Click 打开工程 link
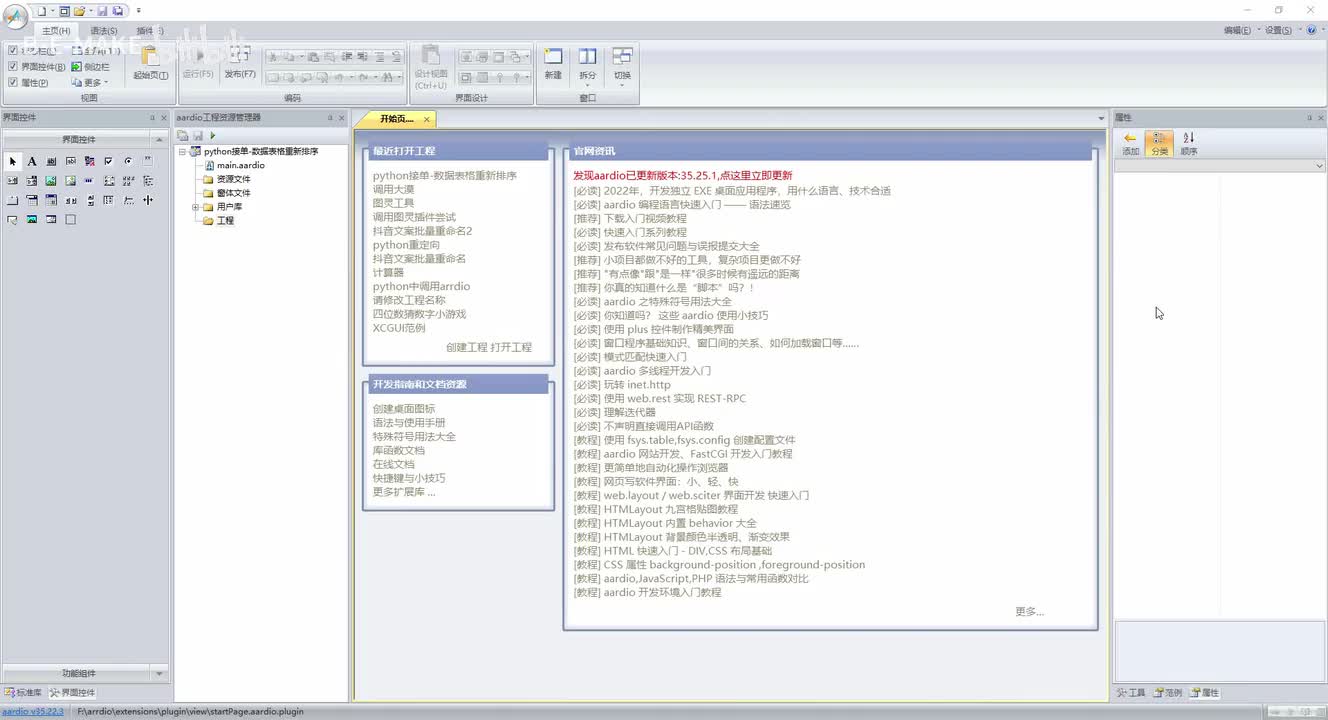The height and width of the screenshot is (720, 1328). 511,347
